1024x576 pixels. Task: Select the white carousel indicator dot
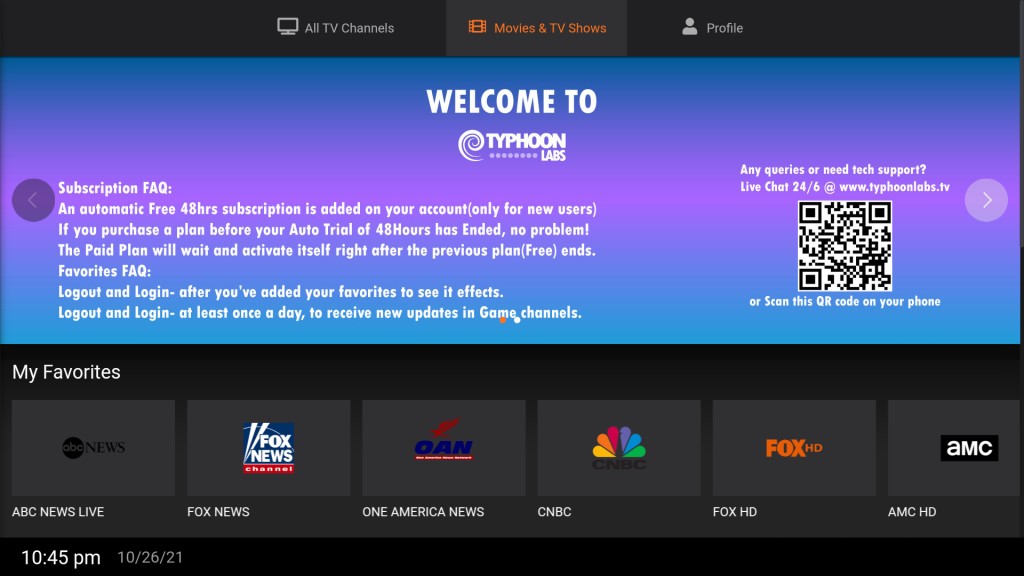(517, 320)
